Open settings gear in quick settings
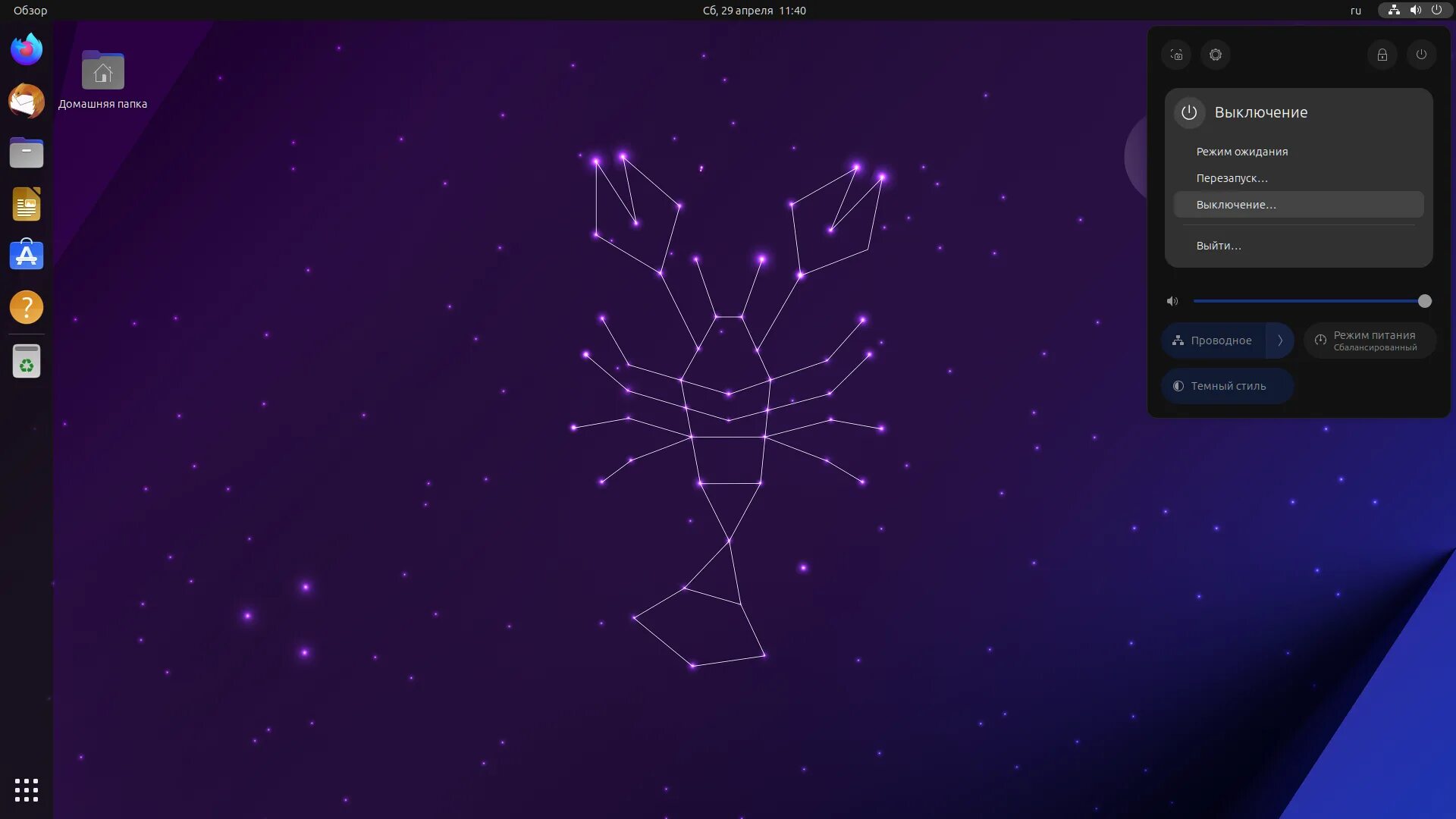Viewport: 1456px width, 819px height. coord(1216,55)
